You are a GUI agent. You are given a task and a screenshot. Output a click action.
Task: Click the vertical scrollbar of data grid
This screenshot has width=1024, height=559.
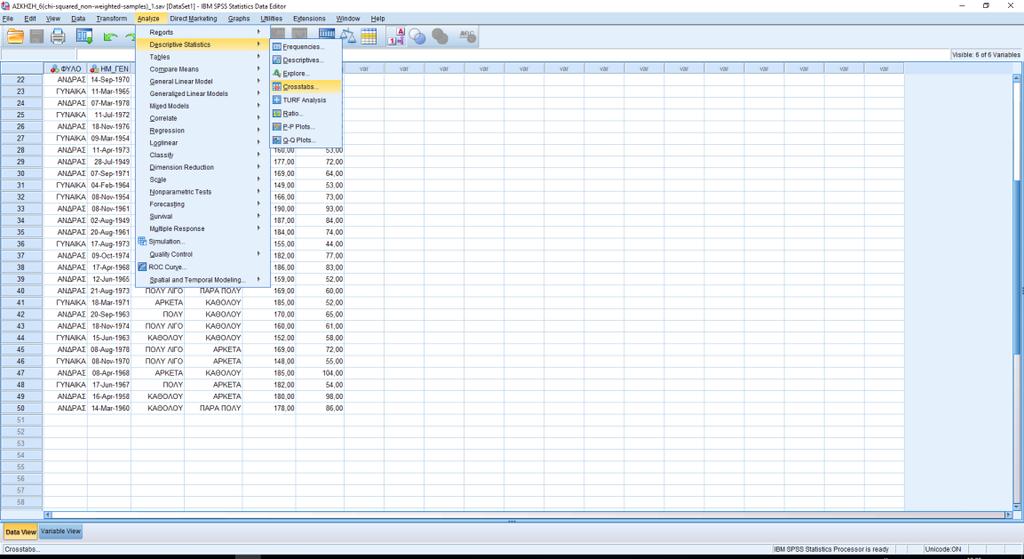click(x=1017, y=291)
